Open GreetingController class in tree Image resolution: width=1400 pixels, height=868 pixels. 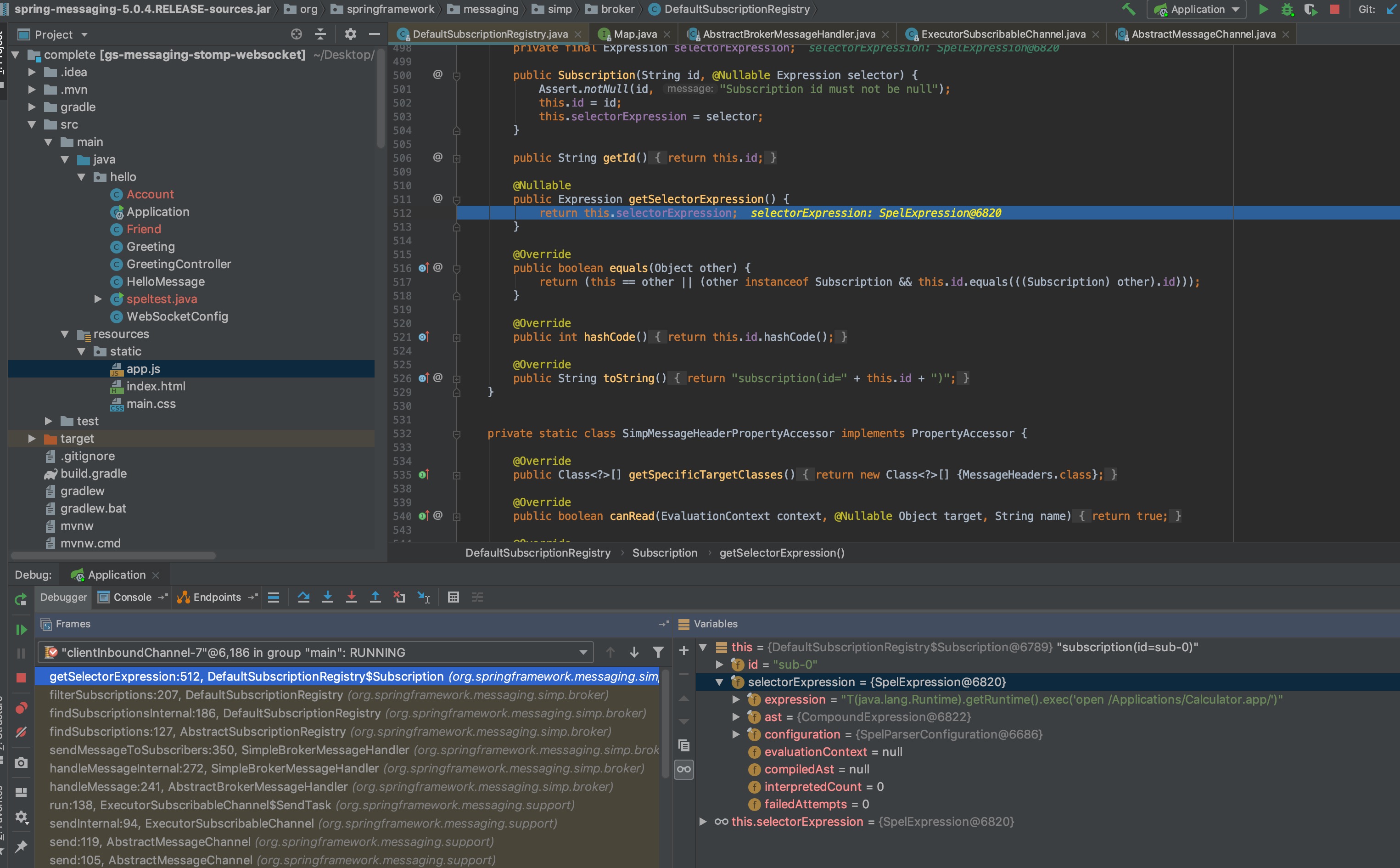tap(179, 264)
